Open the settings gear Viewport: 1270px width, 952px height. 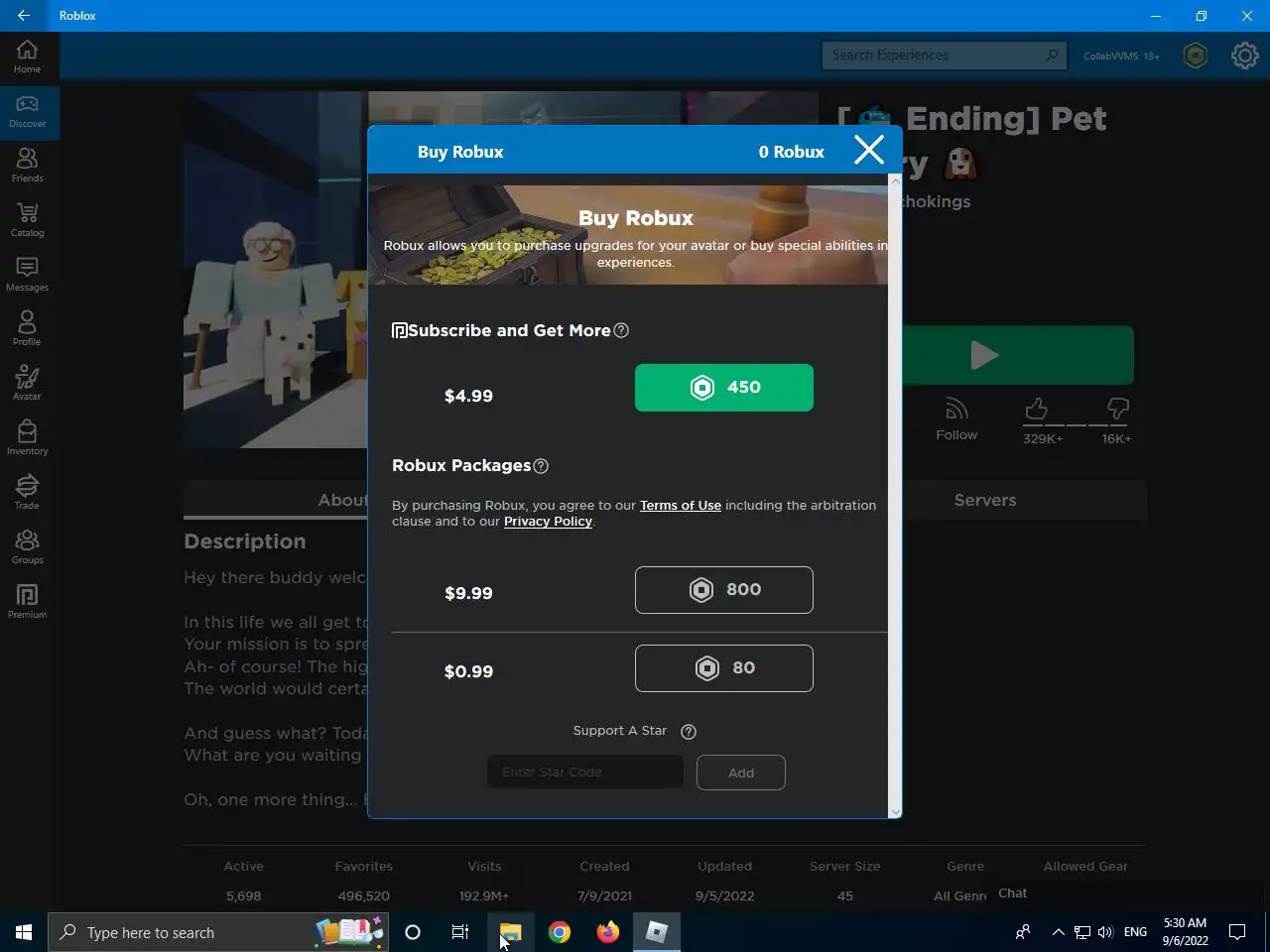click(1244, 56)
